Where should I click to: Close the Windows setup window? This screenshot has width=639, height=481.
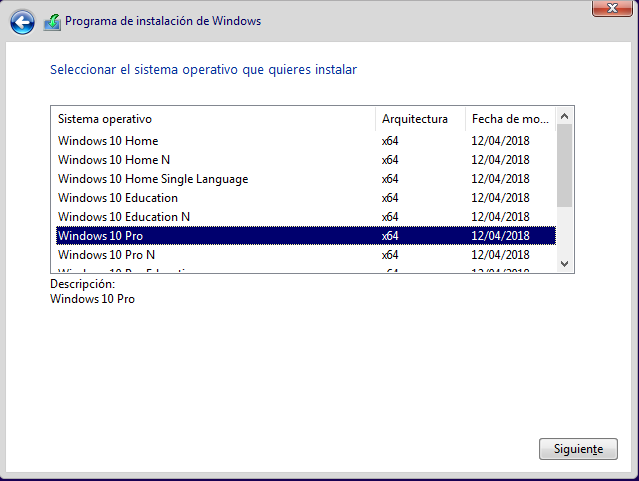tap(612, 8)
